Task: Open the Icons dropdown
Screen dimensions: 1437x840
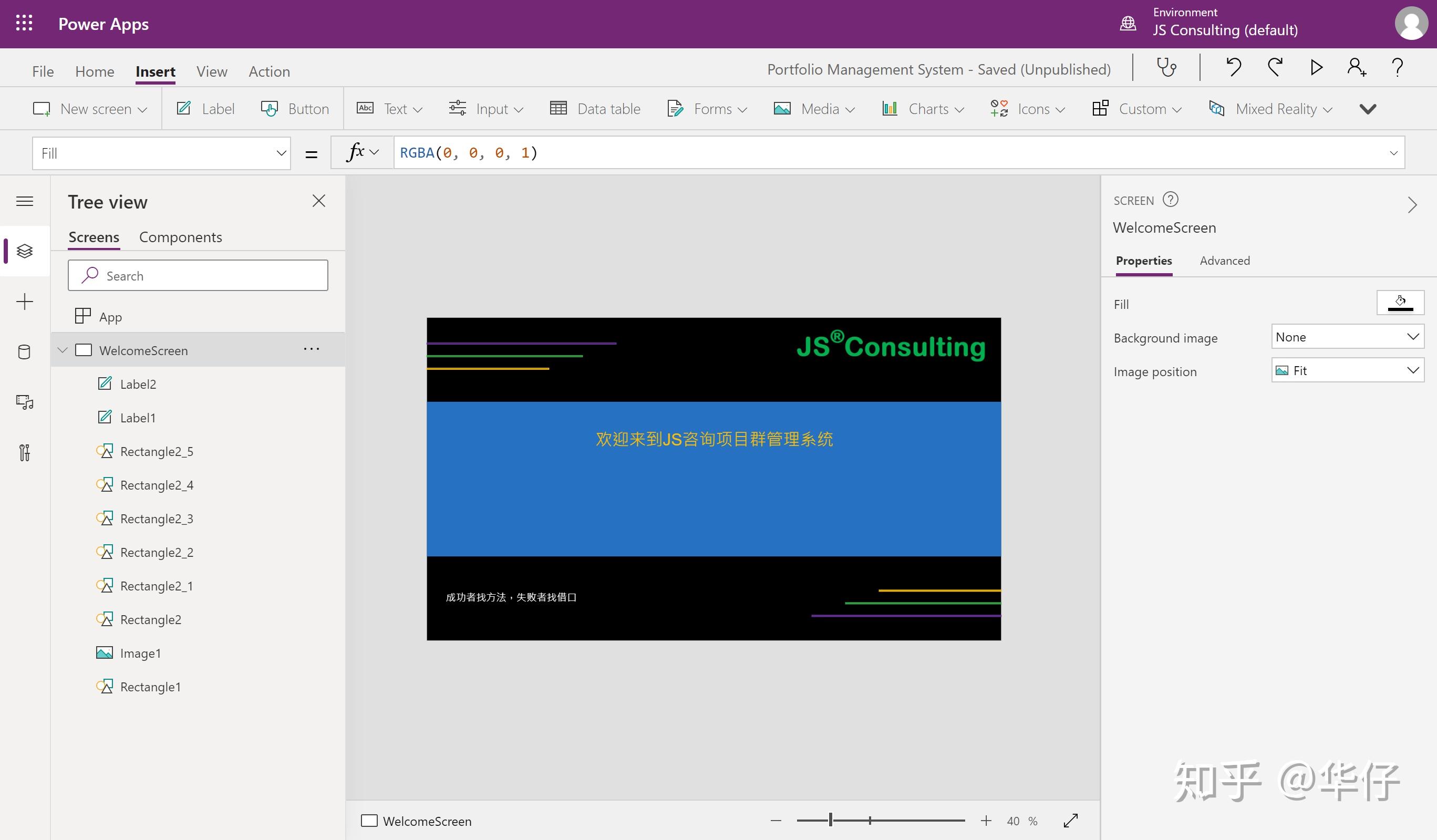Action: 1028,108
